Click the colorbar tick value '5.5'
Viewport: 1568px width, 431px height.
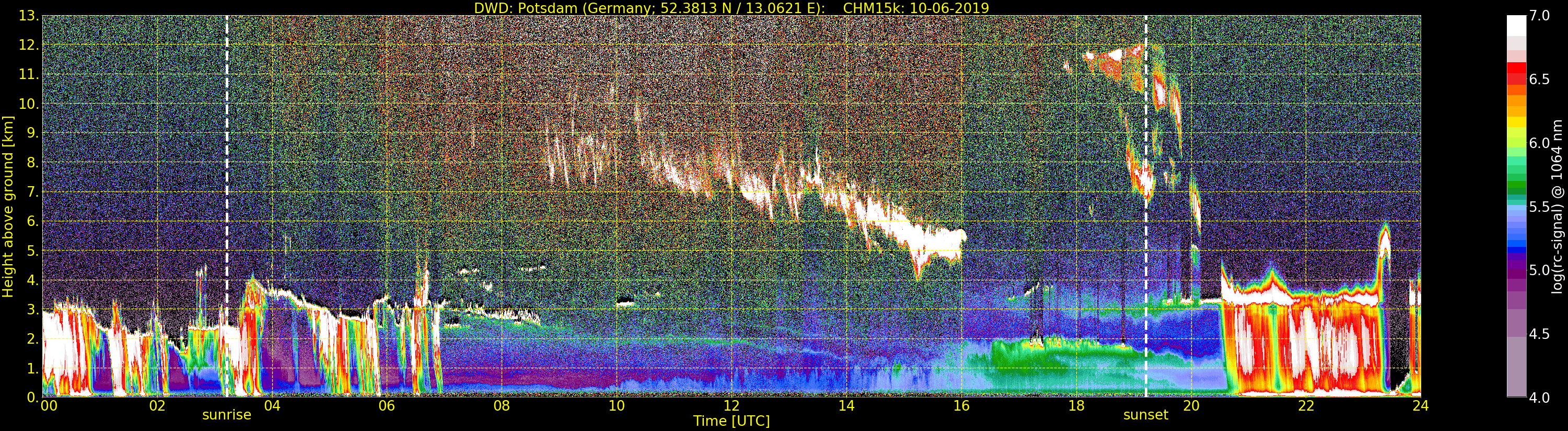coord(1539,207)
